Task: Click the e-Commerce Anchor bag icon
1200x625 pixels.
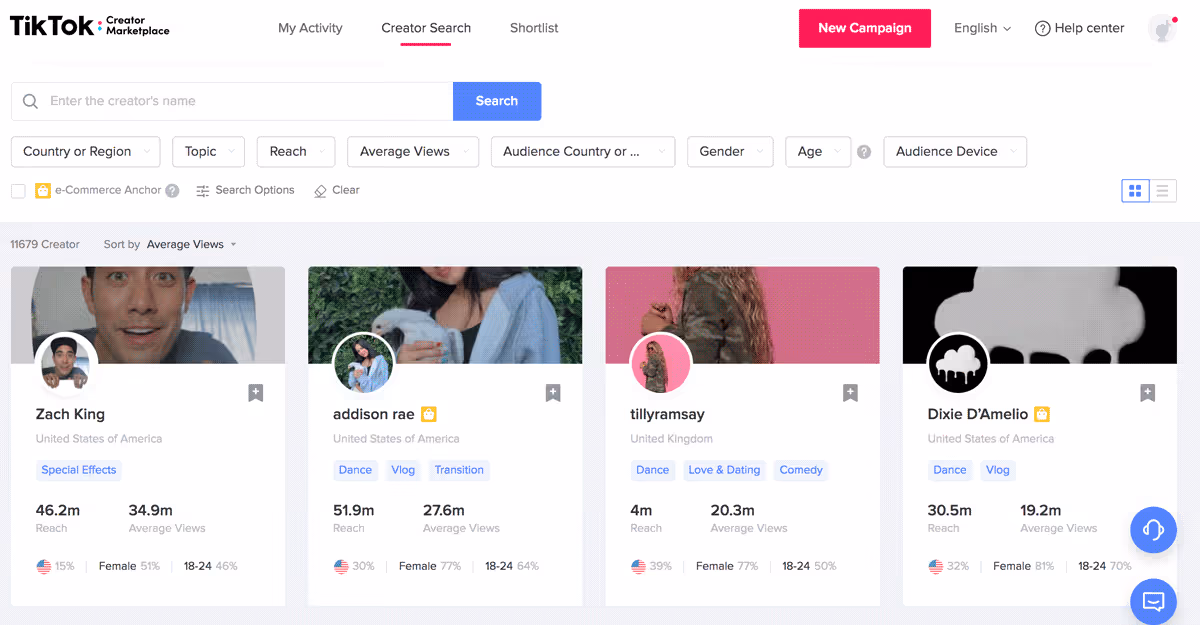Action: tap(43, 190)
